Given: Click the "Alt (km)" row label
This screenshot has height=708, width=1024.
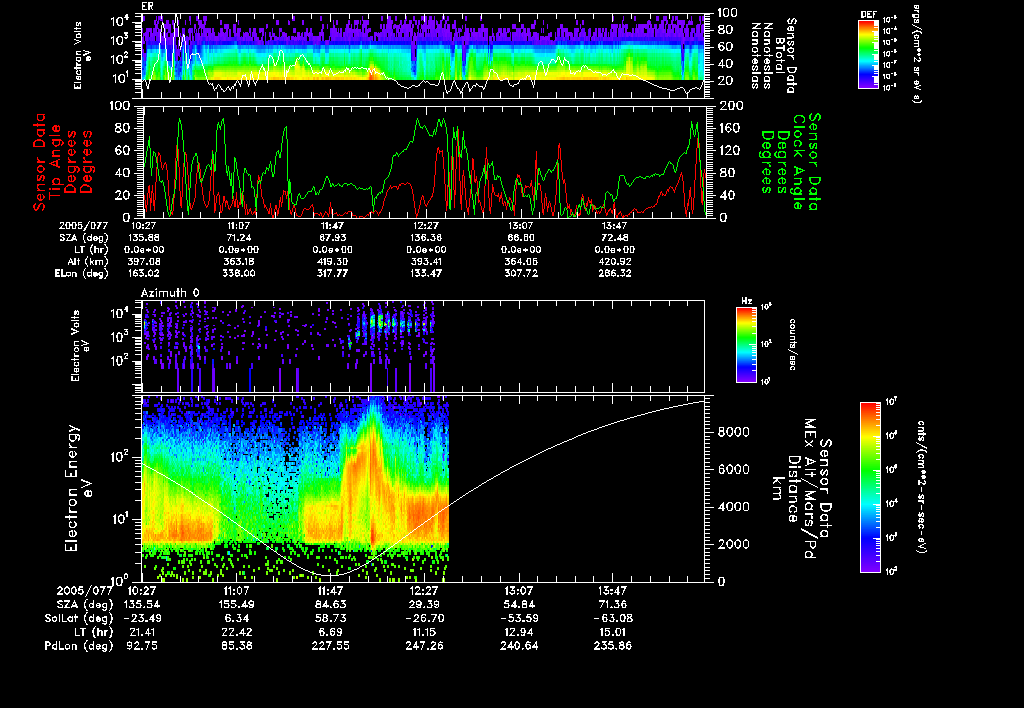Looking at the screenshot, I should coord(90,261).
